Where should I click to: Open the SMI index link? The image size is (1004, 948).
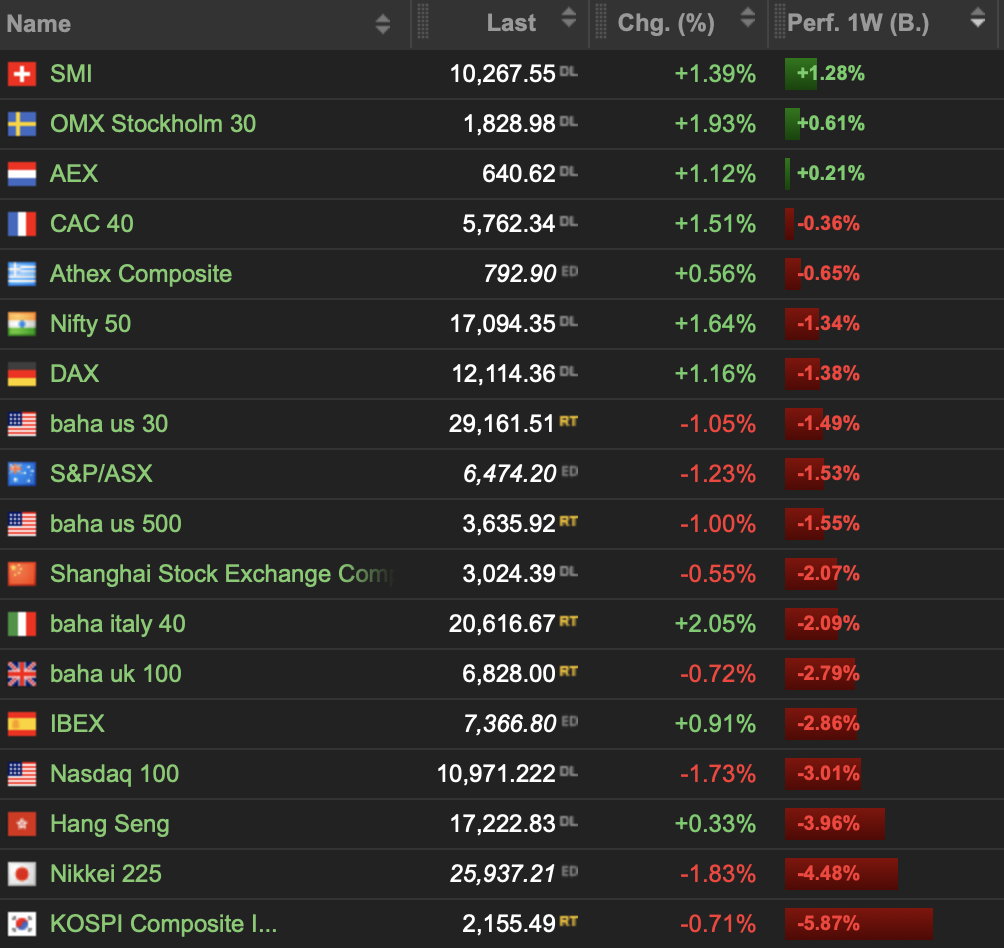click(x=71, y=74)
